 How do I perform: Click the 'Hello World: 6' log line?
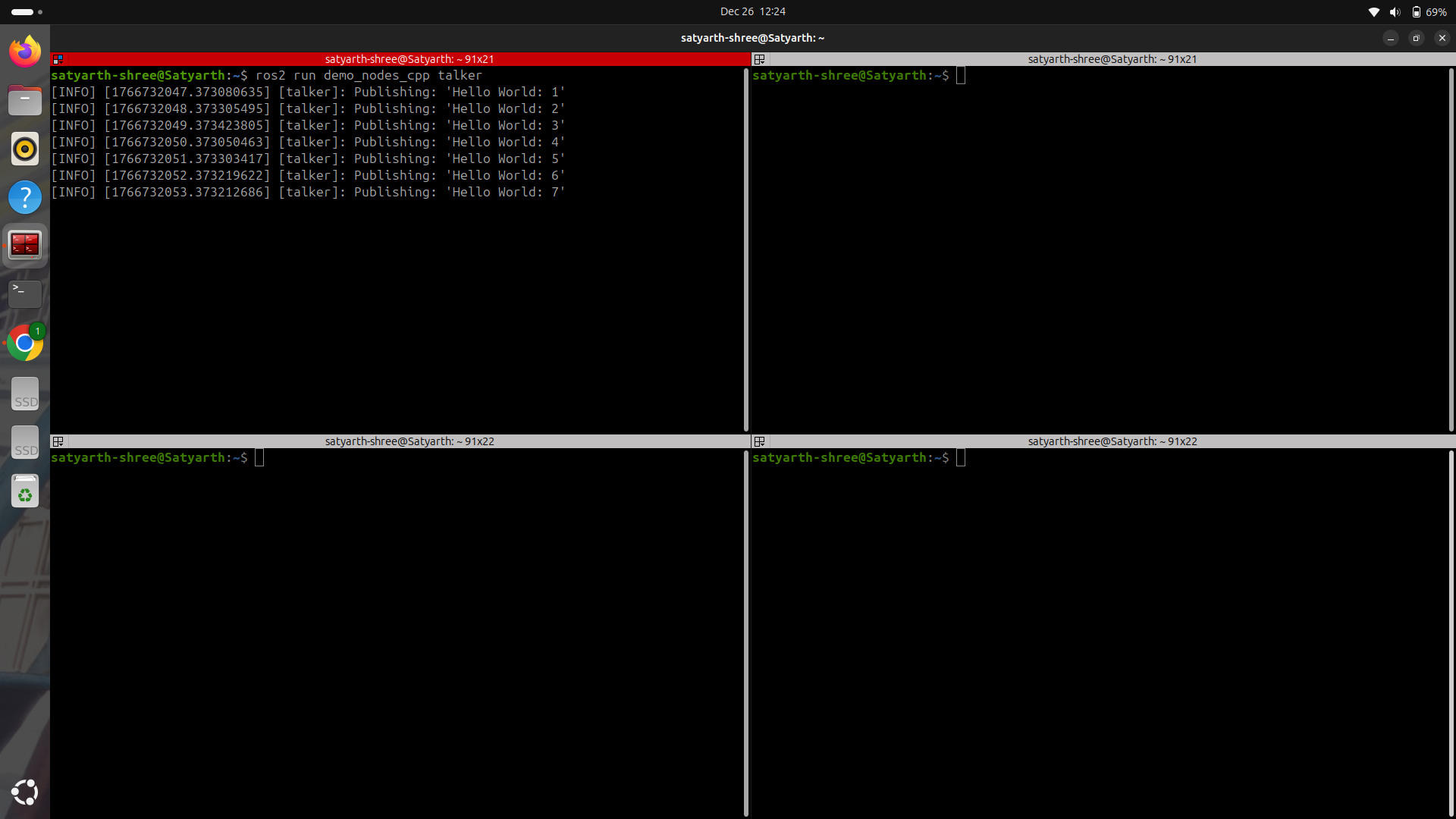(x=308, y=175)
